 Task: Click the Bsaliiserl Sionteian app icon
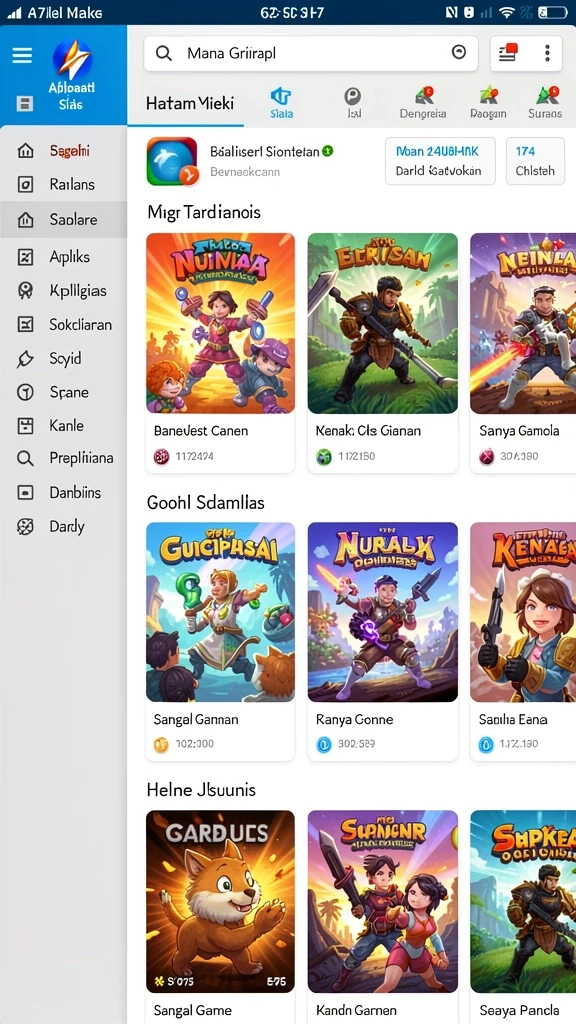pyautogui.click(x=172, y=161)
